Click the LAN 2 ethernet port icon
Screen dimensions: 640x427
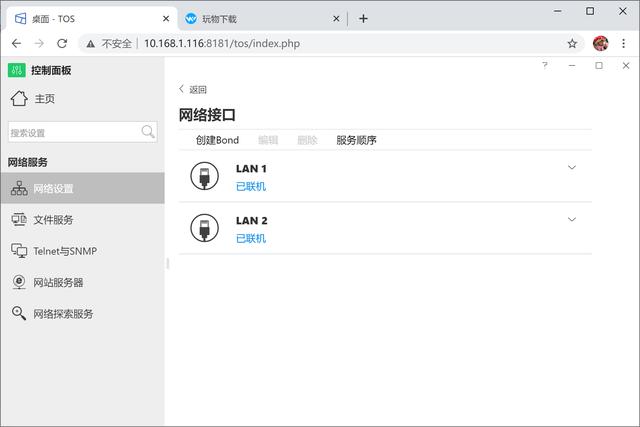coord(204,228)
